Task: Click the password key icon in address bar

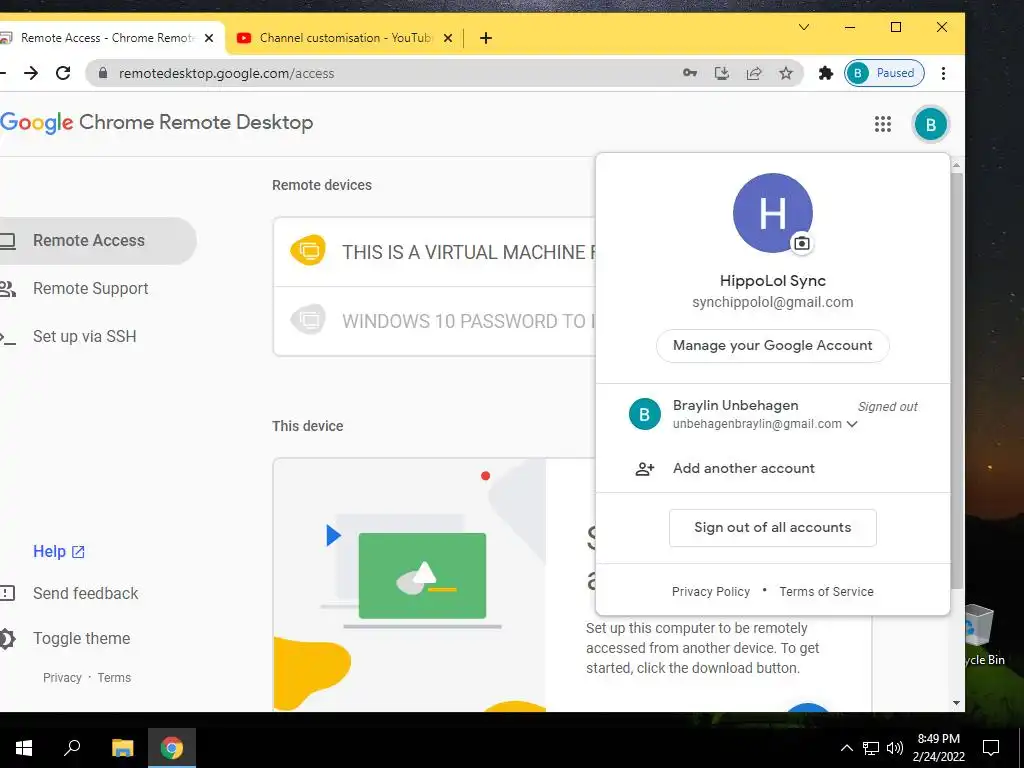Action: pyautogui.click(x=690, y=73)
